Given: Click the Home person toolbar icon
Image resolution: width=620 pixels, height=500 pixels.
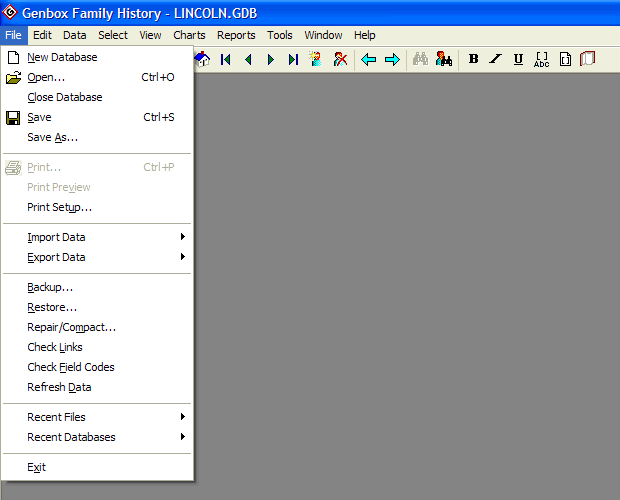Looking at the screenshot, I should tap(204, 60).
